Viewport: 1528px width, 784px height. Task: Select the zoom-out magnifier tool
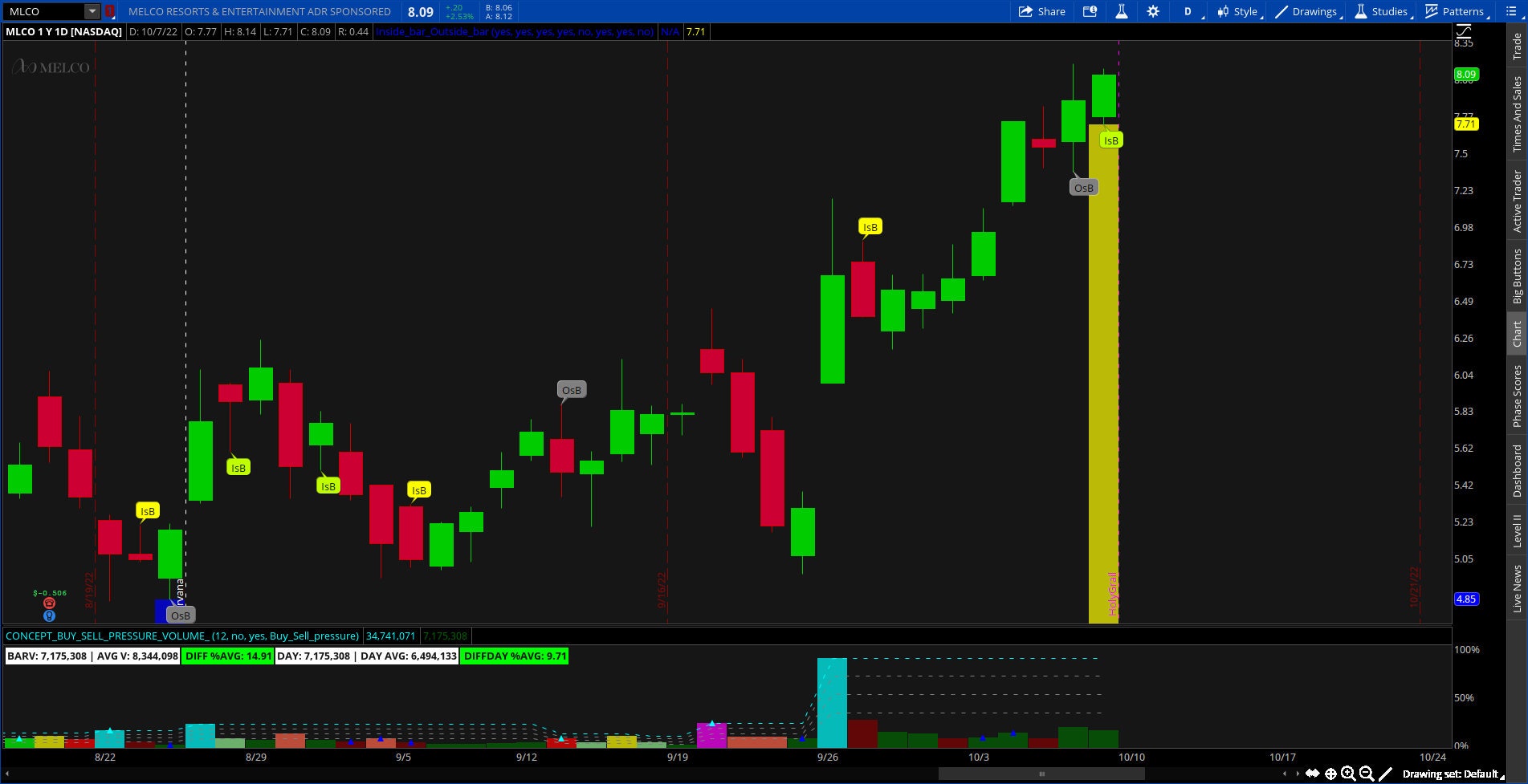[x=1365, y=773]
